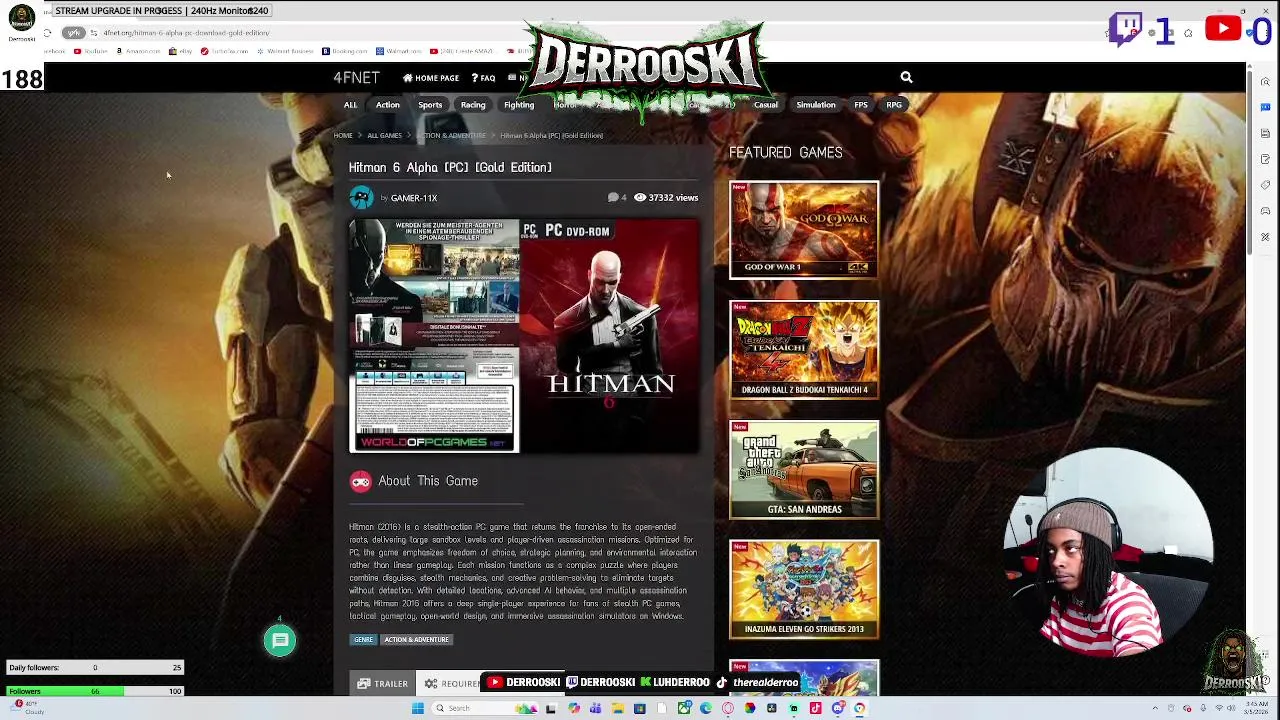1280x720 pixels.
Task: Open Inazuma Eleven Go Strikers 2013 card
Action: click(x=804, y=589)
